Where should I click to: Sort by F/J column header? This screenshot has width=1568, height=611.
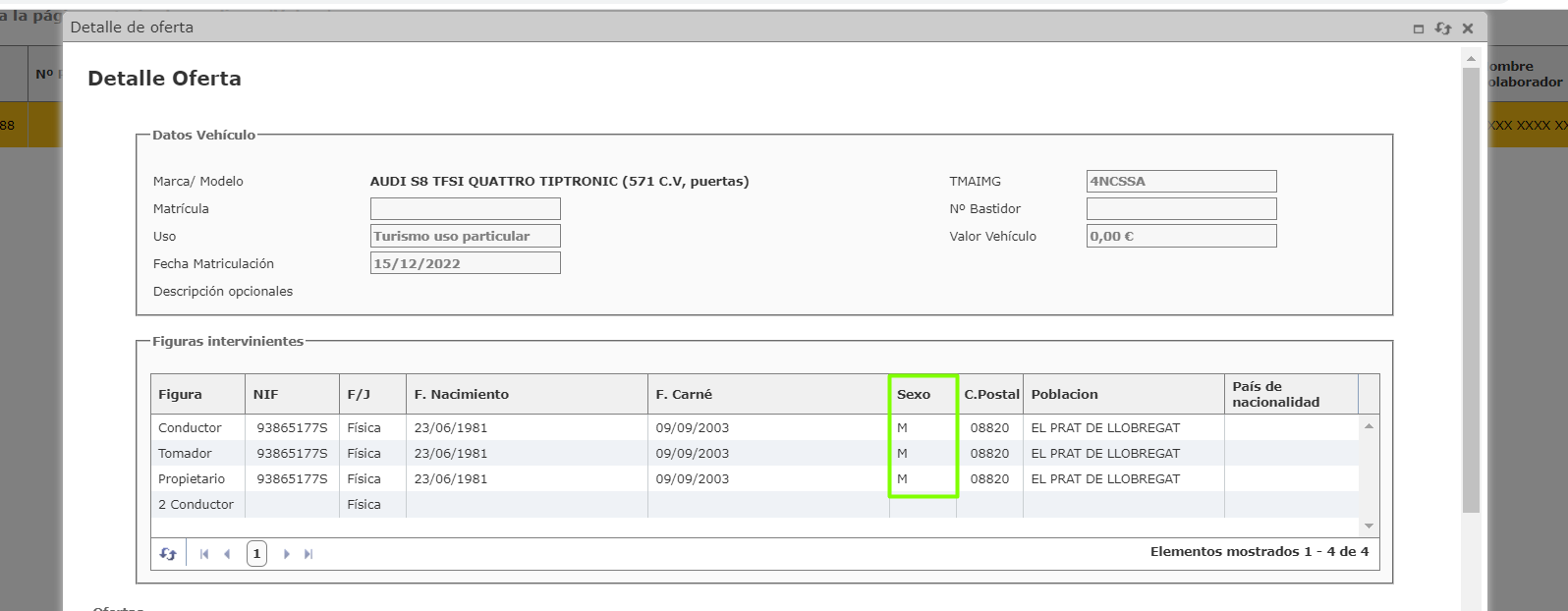(372, 394)
